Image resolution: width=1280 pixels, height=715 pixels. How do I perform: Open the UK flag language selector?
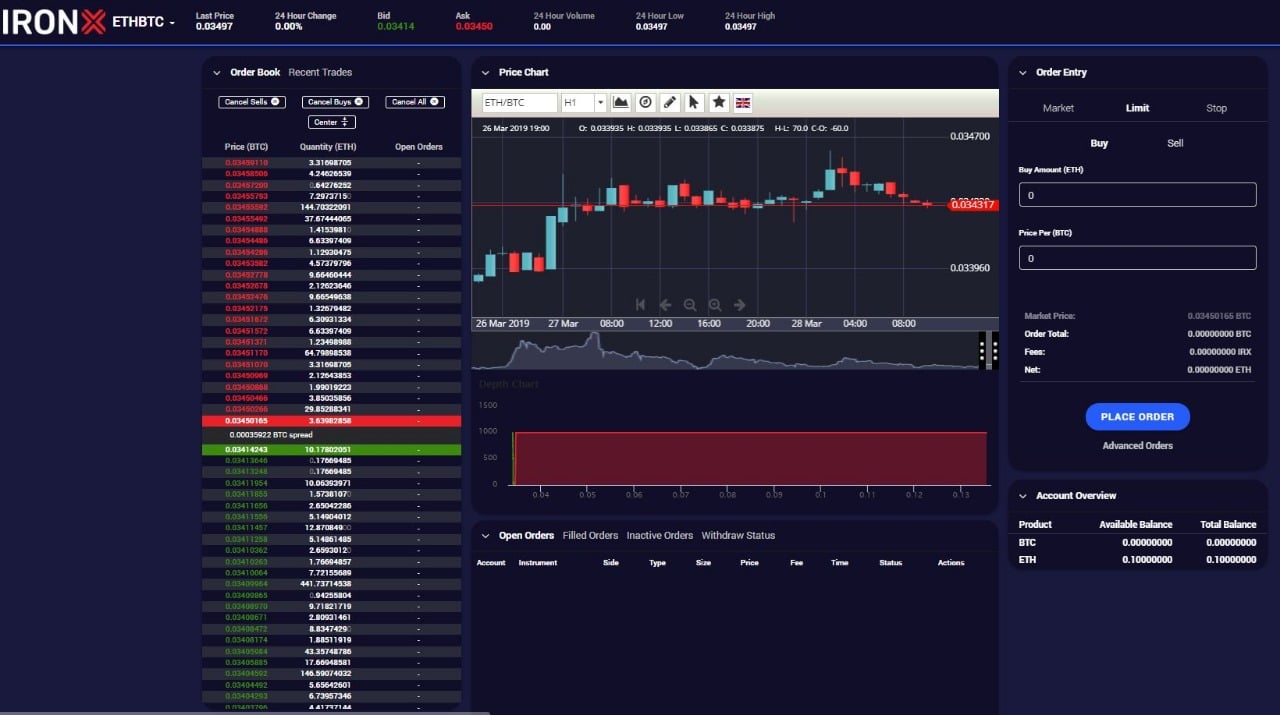pos(743,103)
